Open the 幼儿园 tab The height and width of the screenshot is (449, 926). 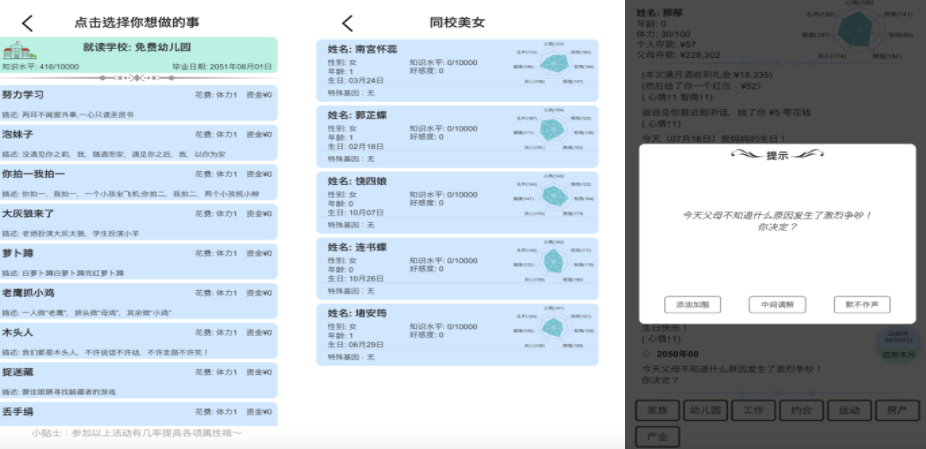point(705,410)
